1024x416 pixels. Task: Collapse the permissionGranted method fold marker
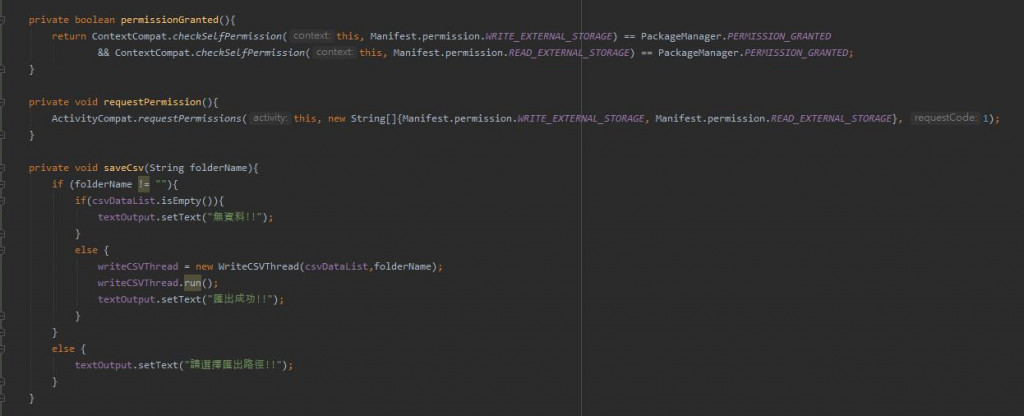2,20
